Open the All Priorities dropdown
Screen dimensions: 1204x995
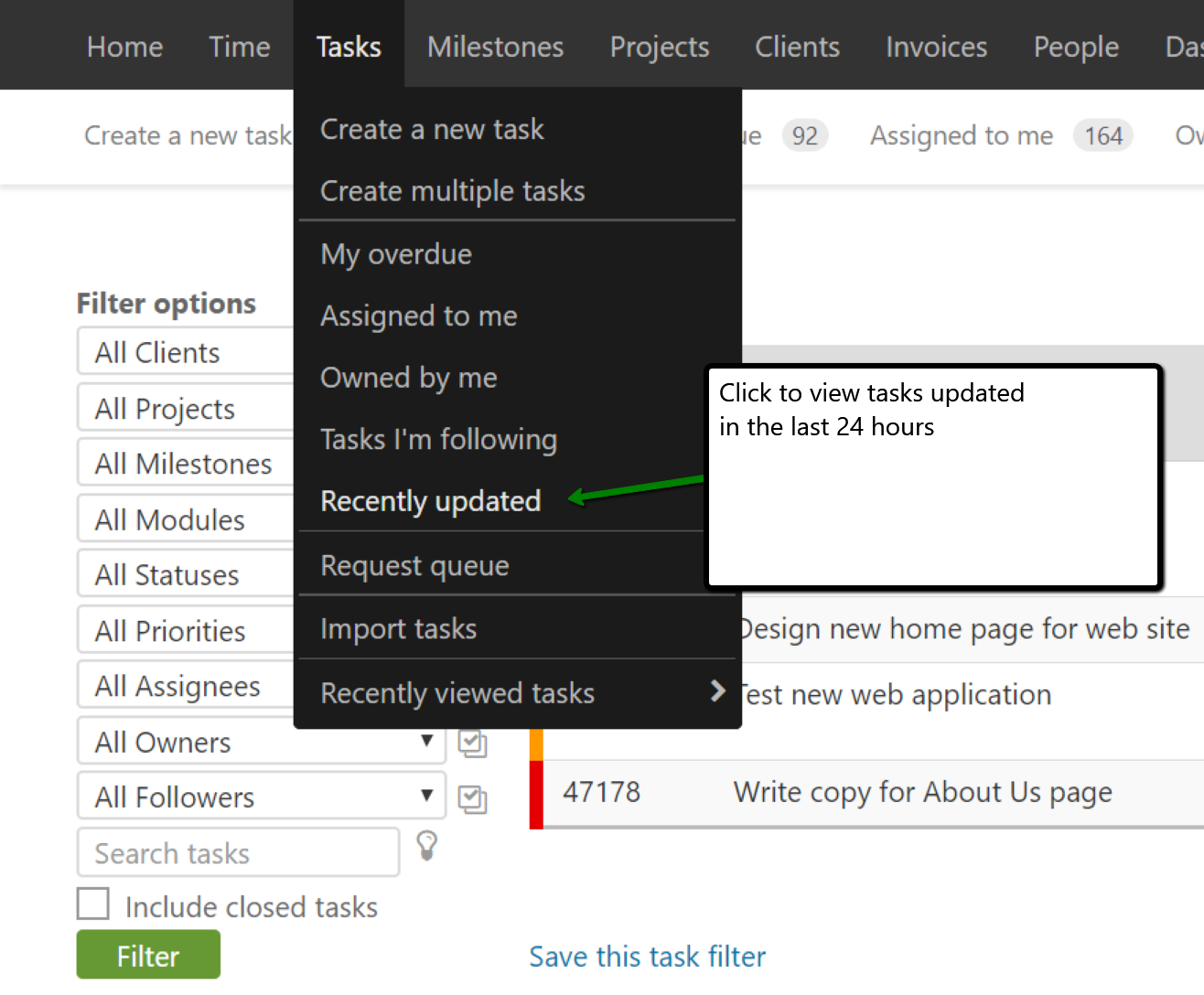click(183, 629)
